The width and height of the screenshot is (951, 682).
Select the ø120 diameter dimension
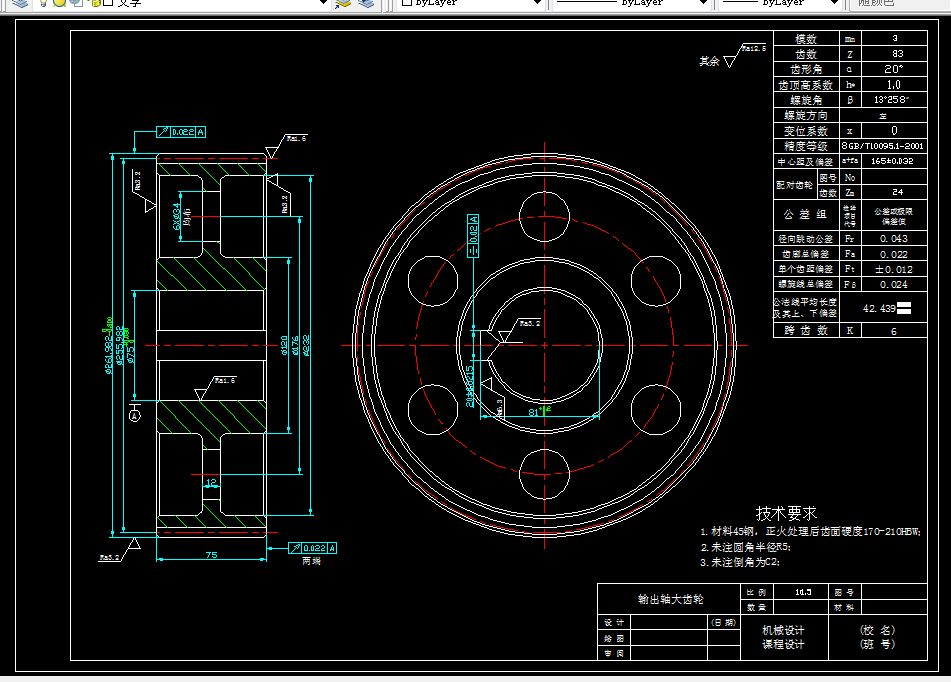click(x=284, y=345)
